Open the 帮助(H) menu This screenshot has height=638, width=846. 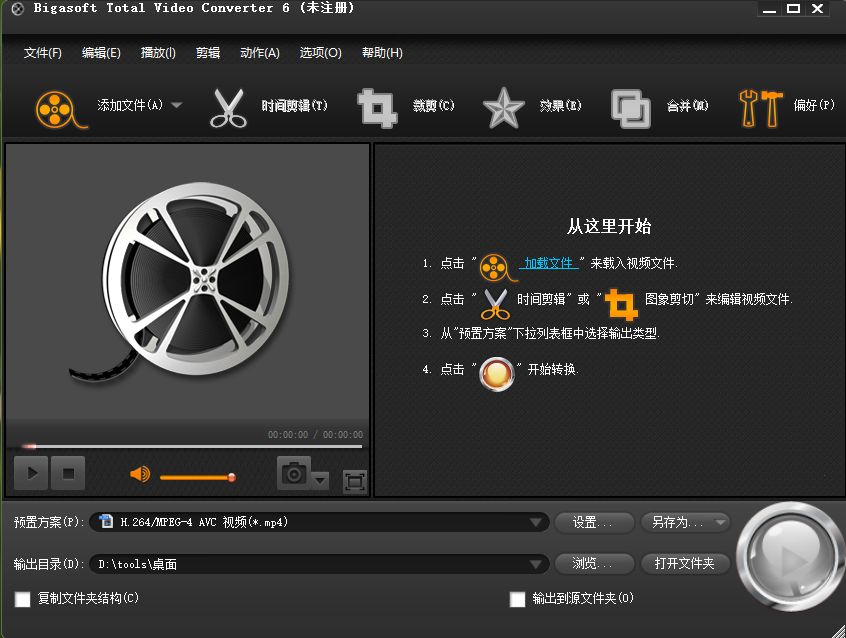click(x=382, y=53)
